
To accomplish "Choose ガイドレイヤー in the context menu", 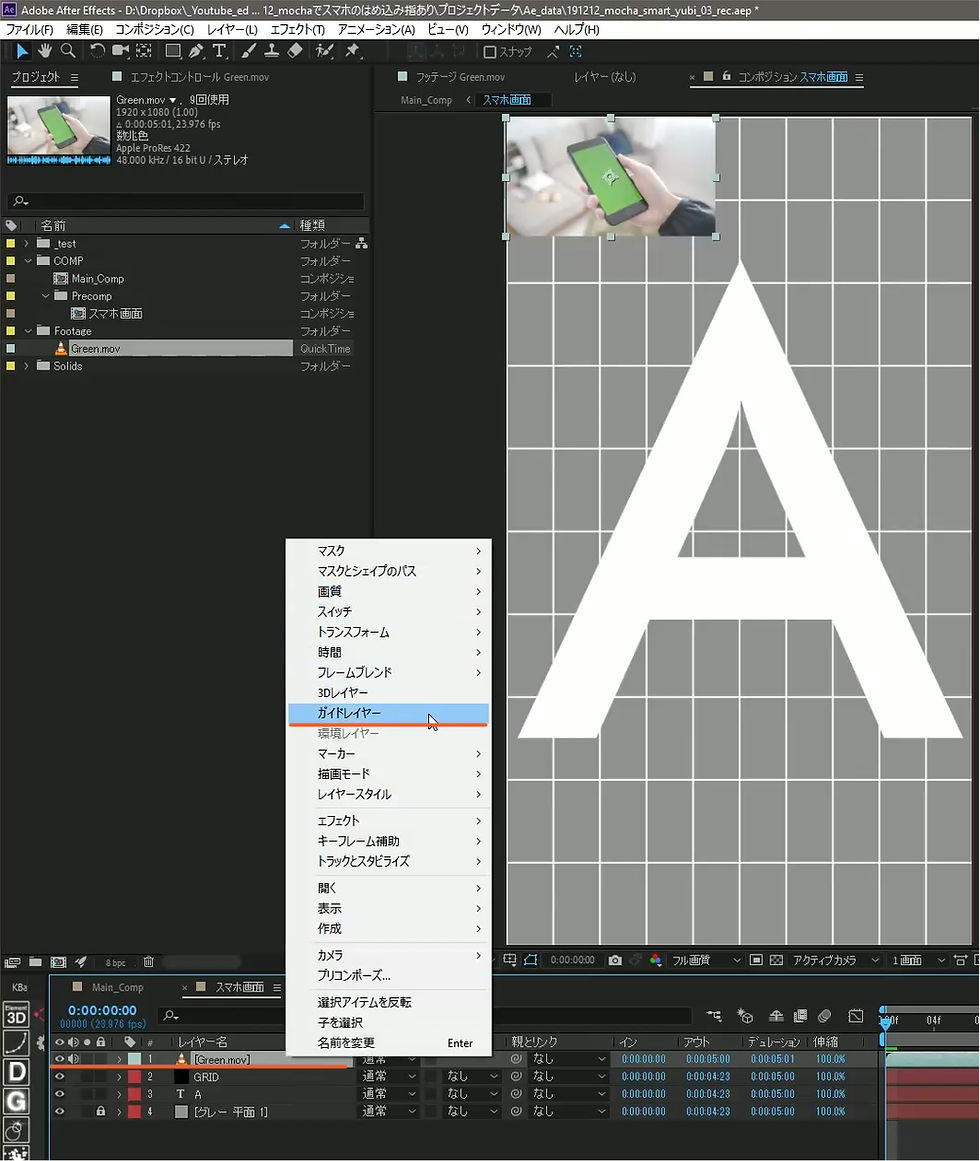I will (389, 712).
